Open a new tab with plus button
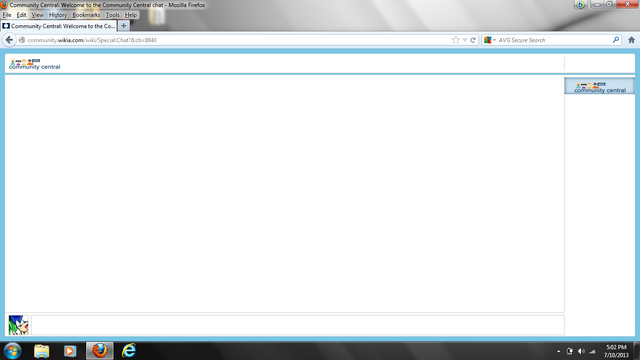 (x=124, y=26)
